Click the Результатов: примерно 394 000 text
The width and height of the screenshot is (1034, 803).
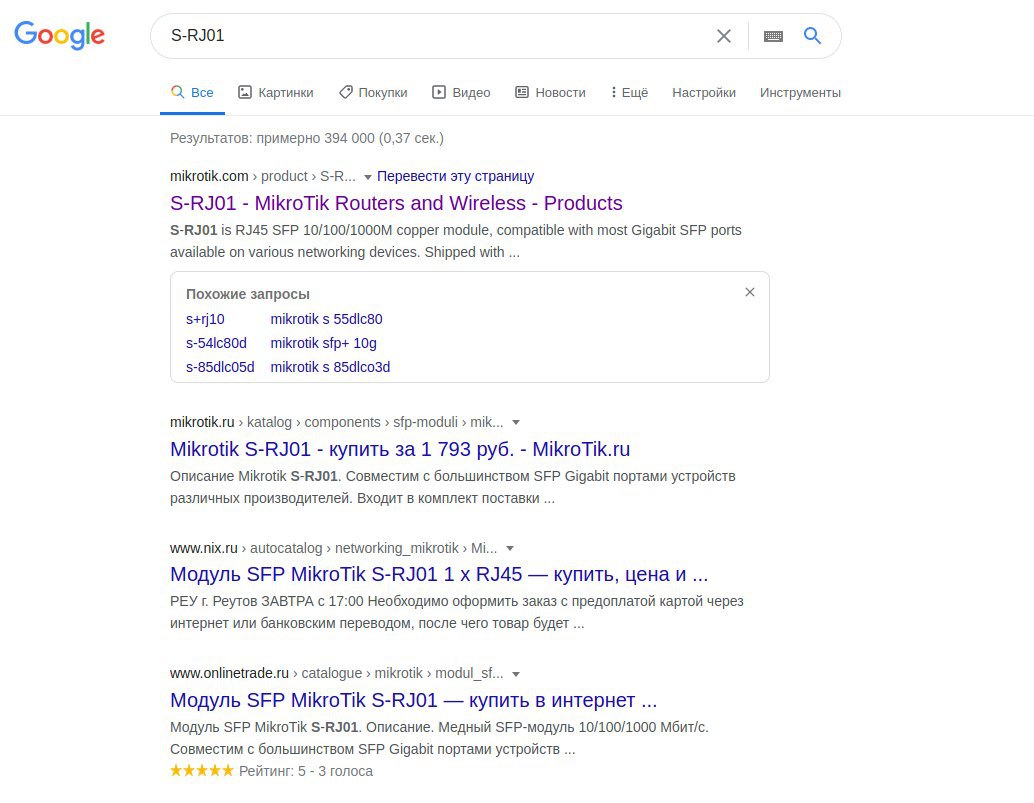pyautogui.click(x=307, y=138)
